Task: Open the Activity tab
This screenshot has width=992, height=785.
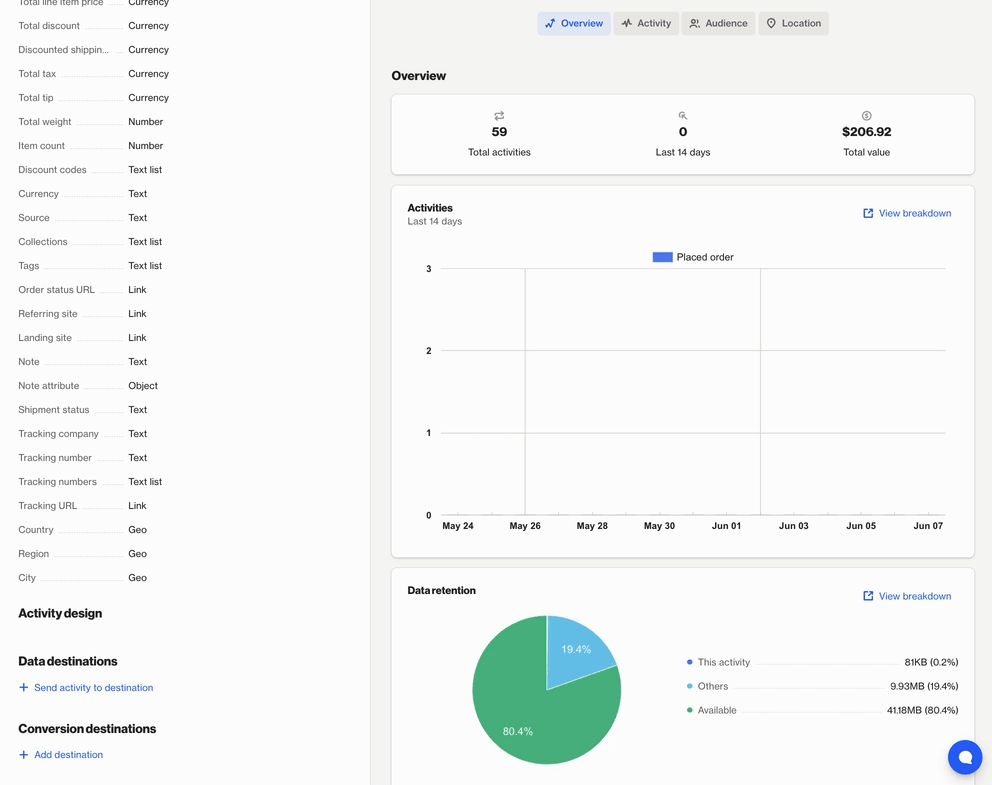Action: (646, 23)
